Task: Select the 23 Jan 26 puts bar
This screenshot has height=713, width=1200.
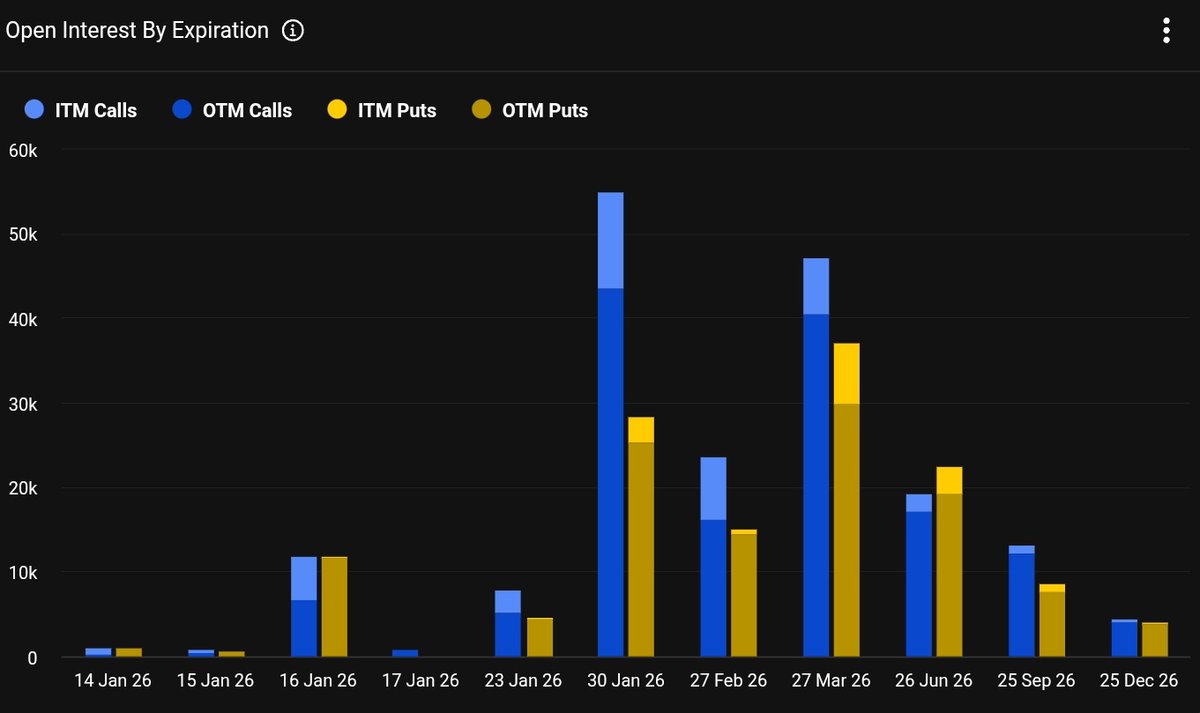Action: pos(539,637)
